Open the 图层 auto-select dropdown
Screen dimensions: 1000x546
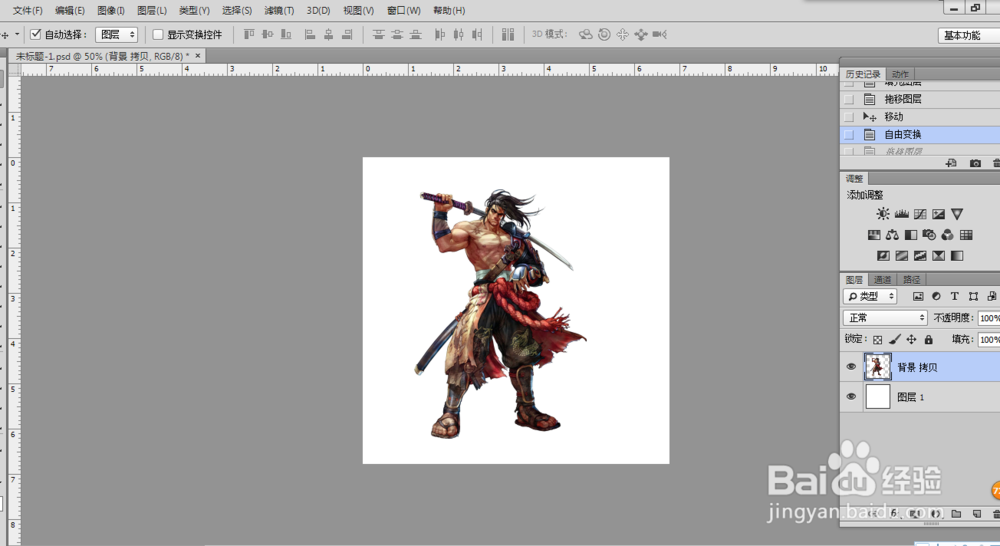117,34
